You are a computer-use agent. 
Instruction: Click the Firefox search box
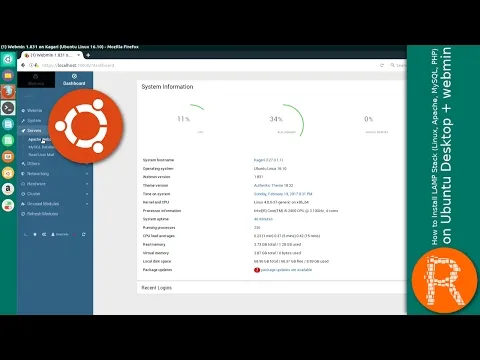click(x=398, y=65)
